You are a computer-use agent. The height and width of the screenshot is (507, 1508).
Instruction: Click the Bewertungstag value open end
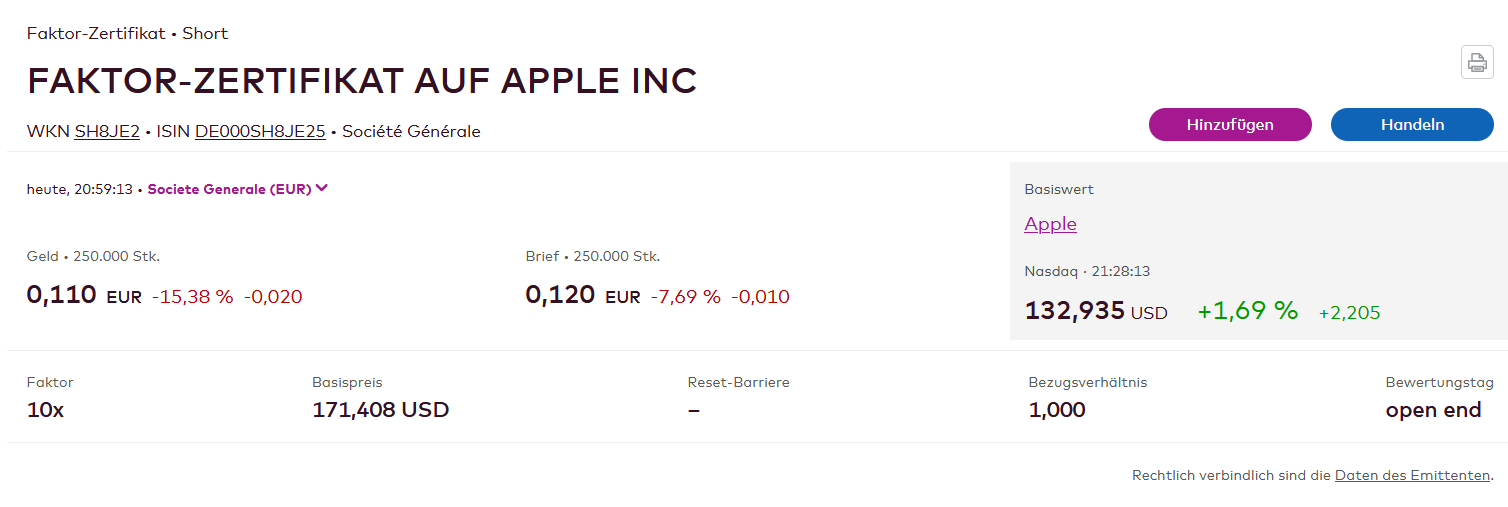coord(1433,410)
